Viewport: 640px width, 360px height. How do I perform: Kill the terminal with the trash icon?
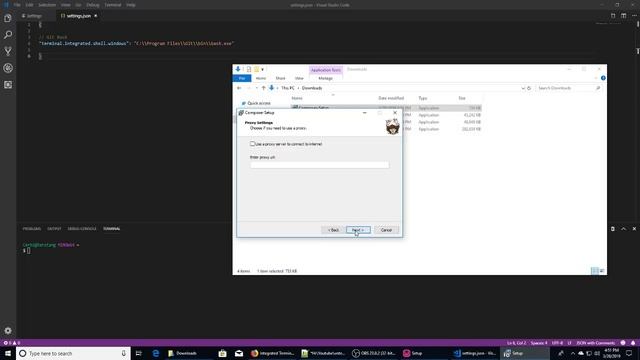click(613, 229)
